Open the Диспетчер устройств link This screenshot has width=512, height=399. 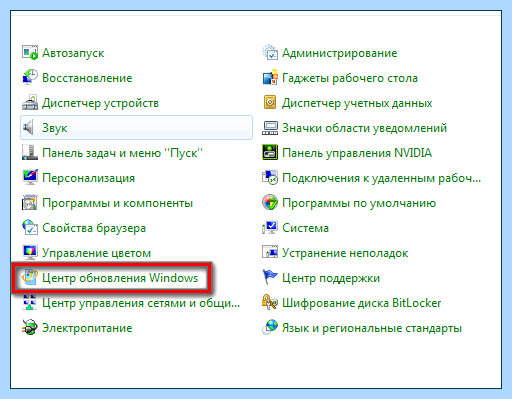(x=100, y=103)
